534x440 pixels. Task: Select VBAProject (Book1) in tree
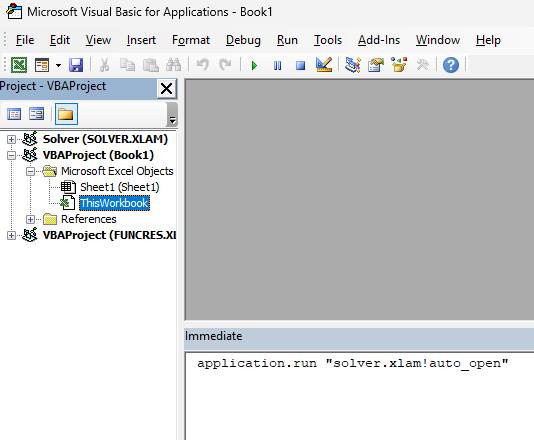pyautogui.click(x=98, y=155)
